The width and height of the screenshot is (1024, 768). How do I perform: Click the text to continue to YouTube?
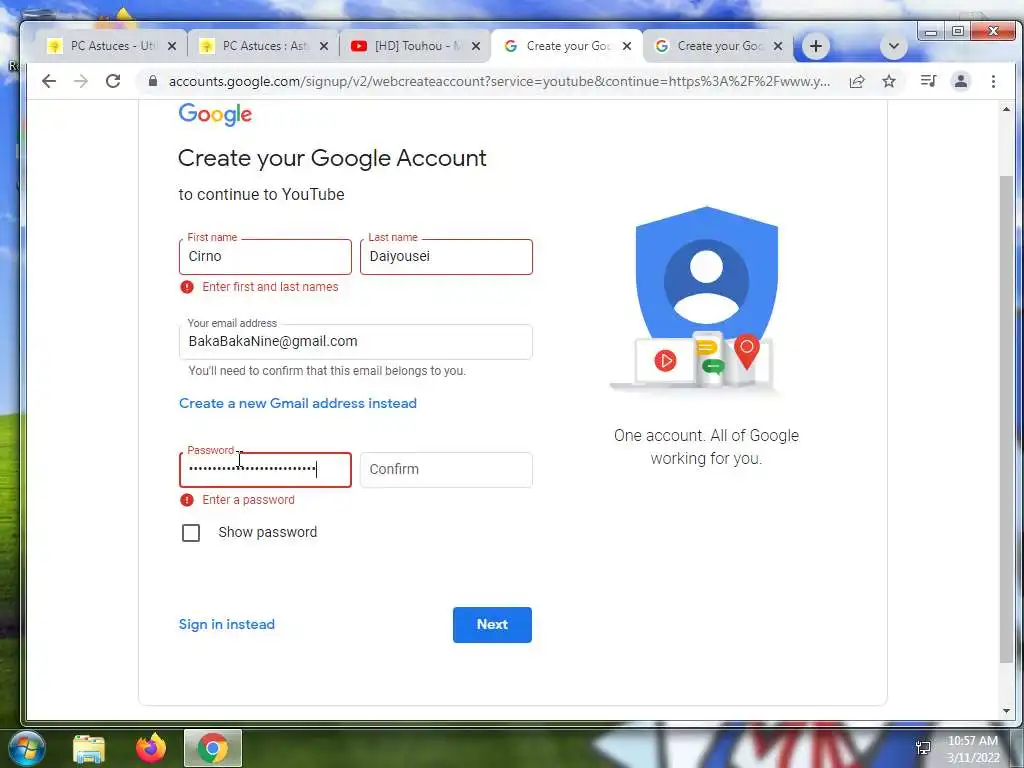[261, 195]
